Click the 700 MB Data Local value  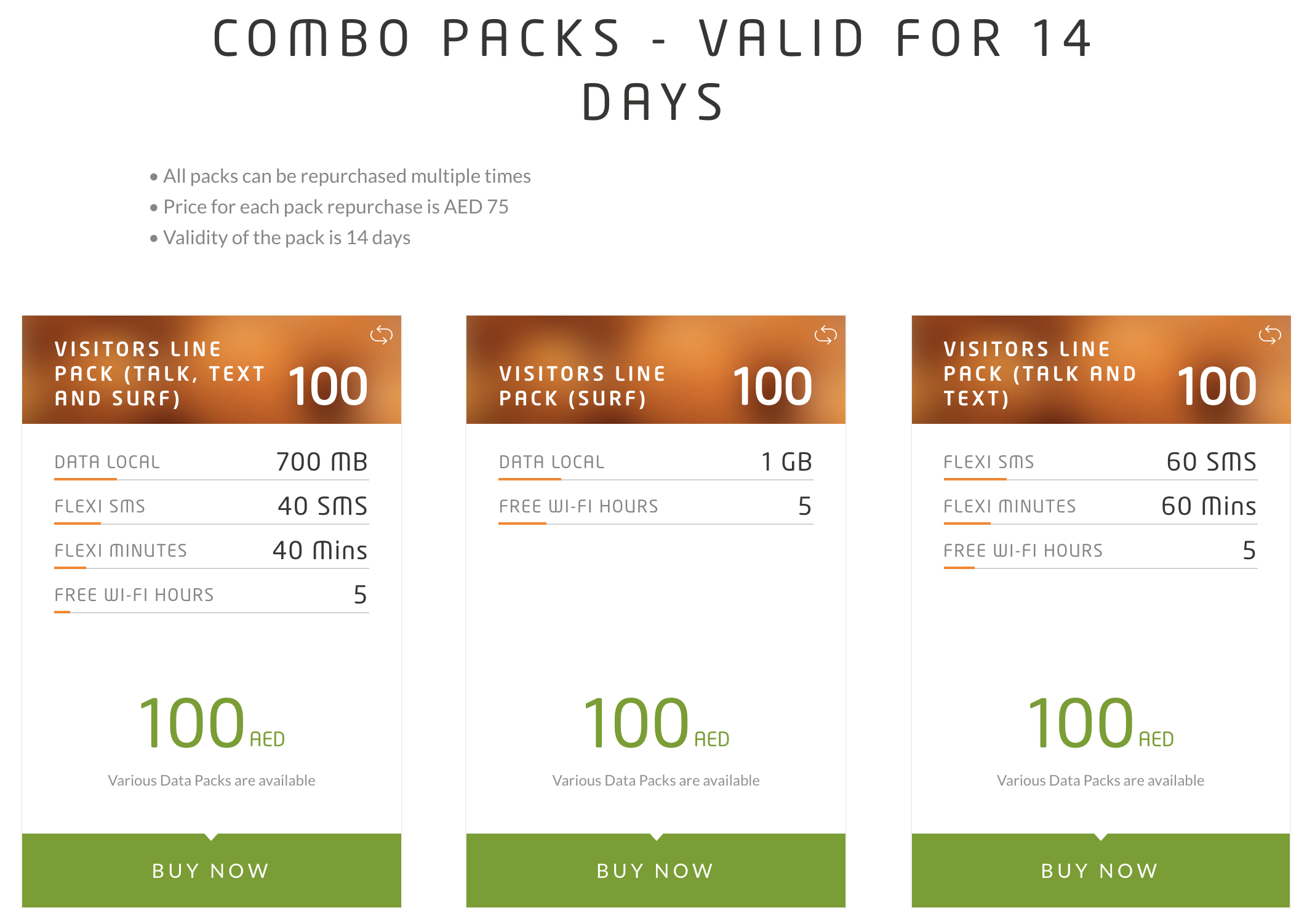322,462
